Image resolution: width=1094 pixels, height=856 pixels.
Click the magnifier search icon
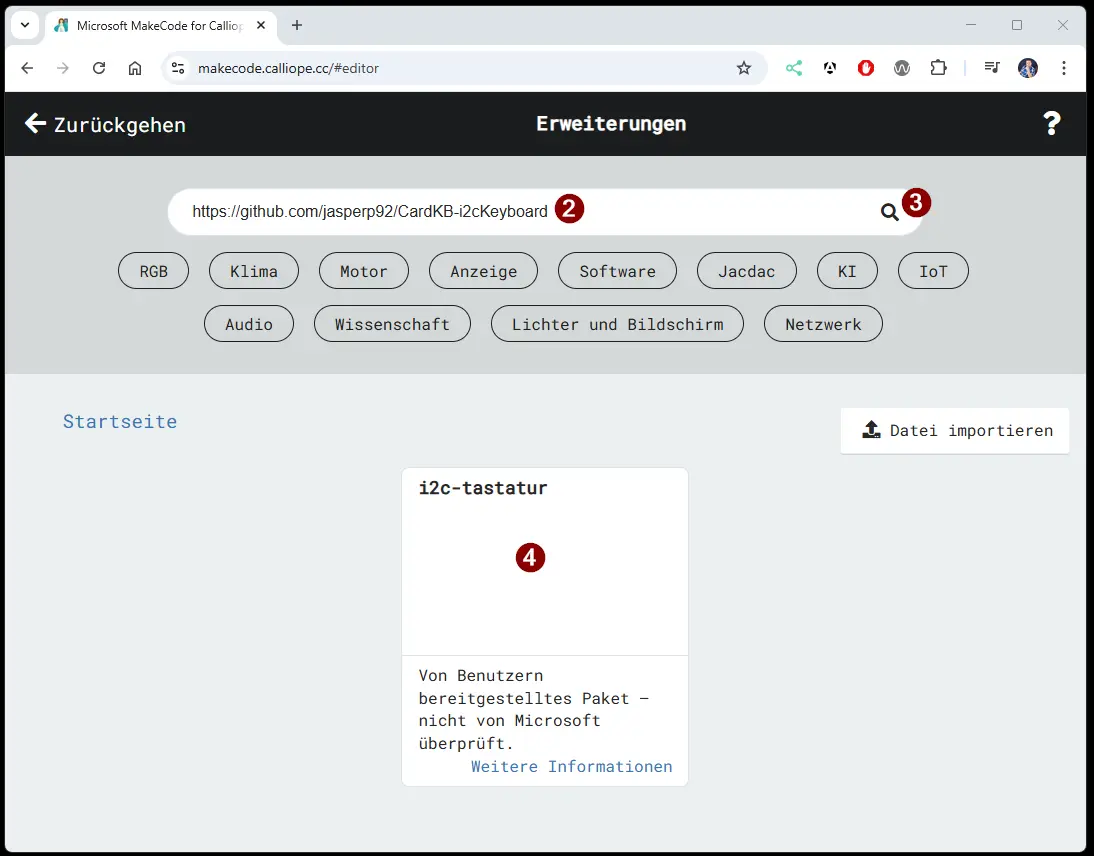(889, 212)
